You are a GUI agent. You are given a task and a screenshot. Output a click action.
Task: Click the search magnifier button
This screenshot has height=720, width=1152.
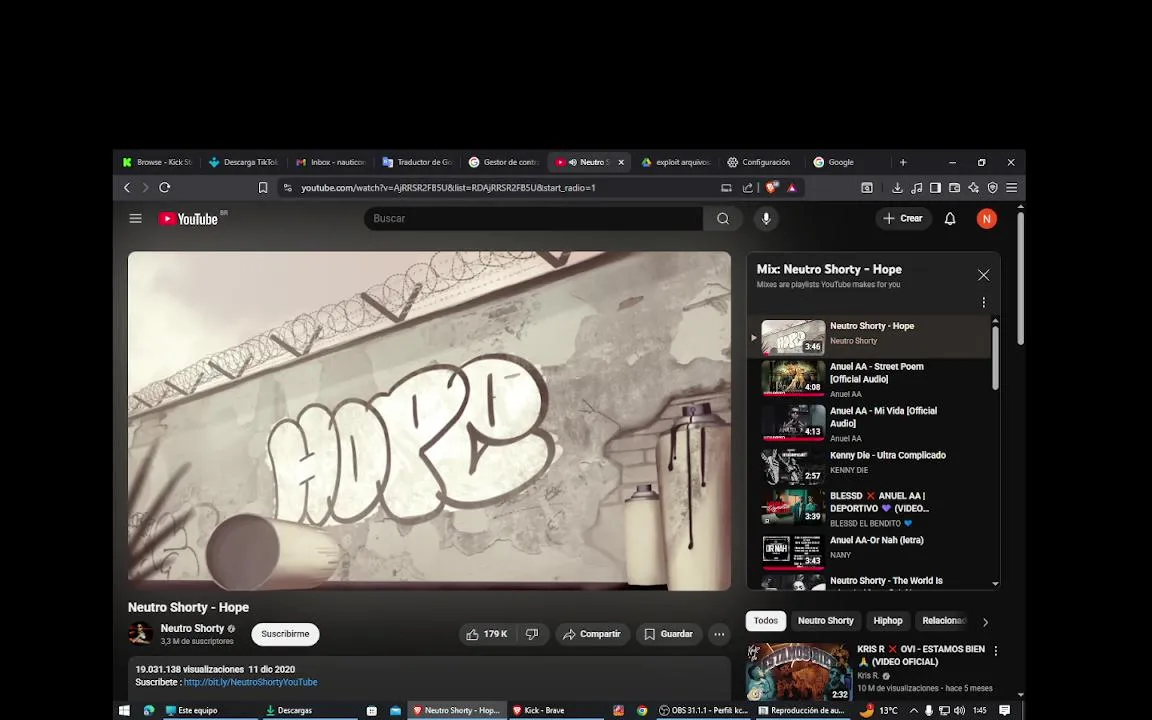(x=723, y=218)
